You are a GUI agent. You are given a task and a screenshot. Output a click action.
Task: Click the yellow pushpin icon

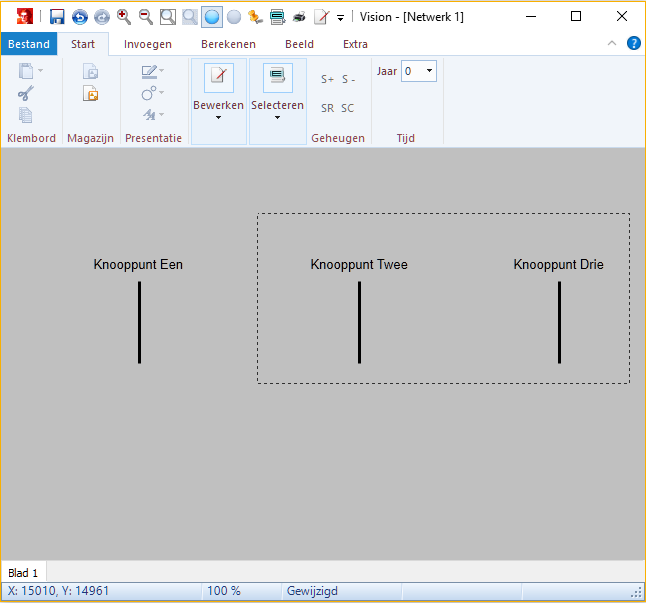(x=256, y=16)
